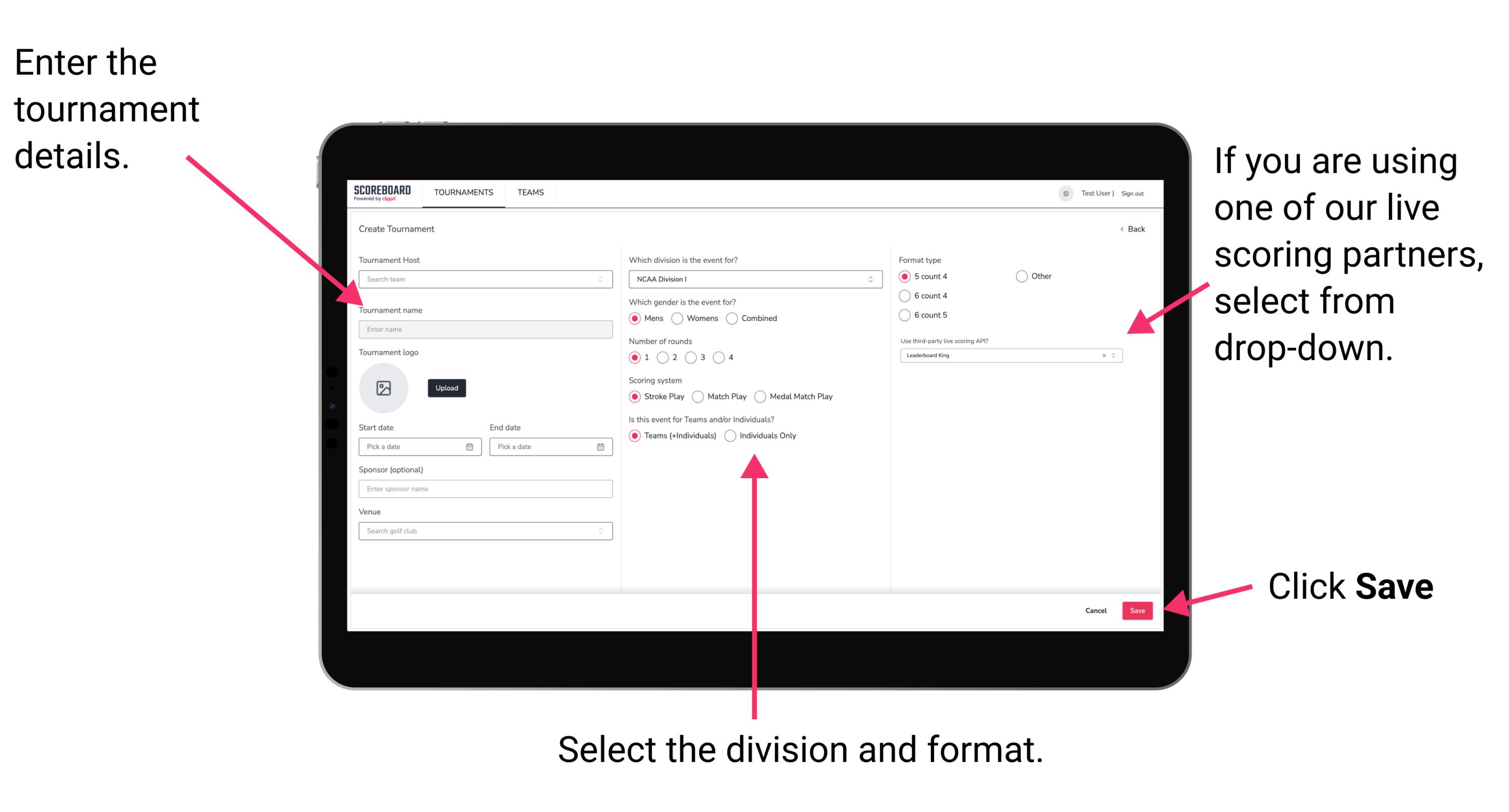Click the Sponsor optional input field

coord(484,489)
